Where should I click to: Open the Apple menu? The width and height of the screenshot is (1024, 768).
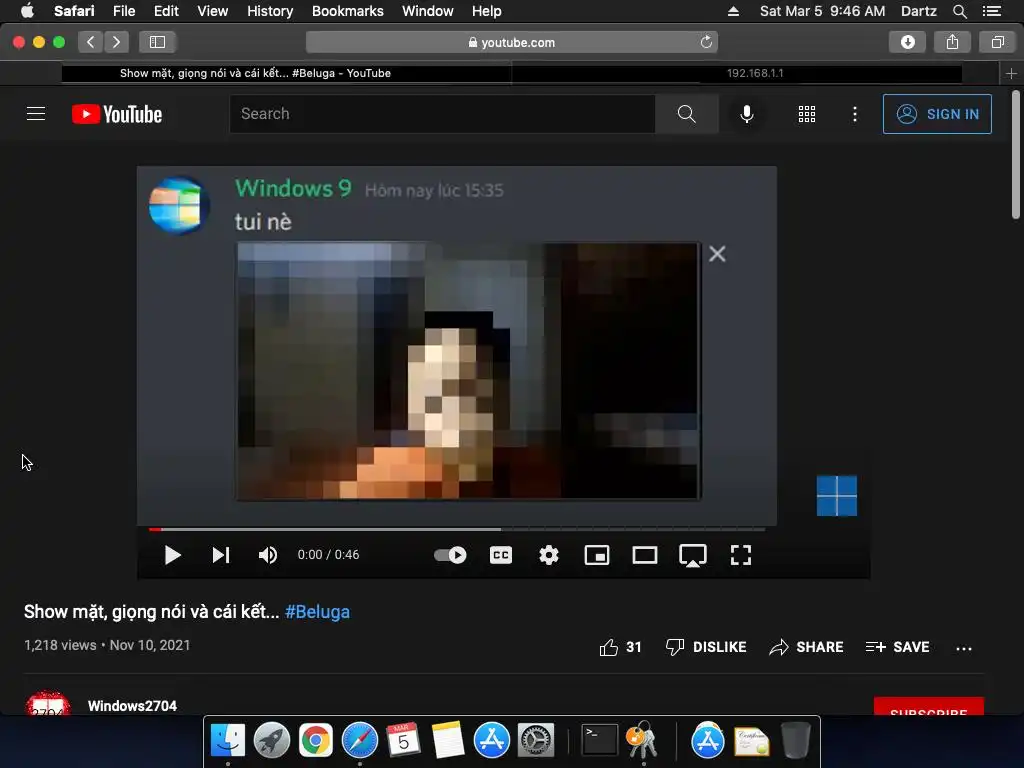[27, 11]
